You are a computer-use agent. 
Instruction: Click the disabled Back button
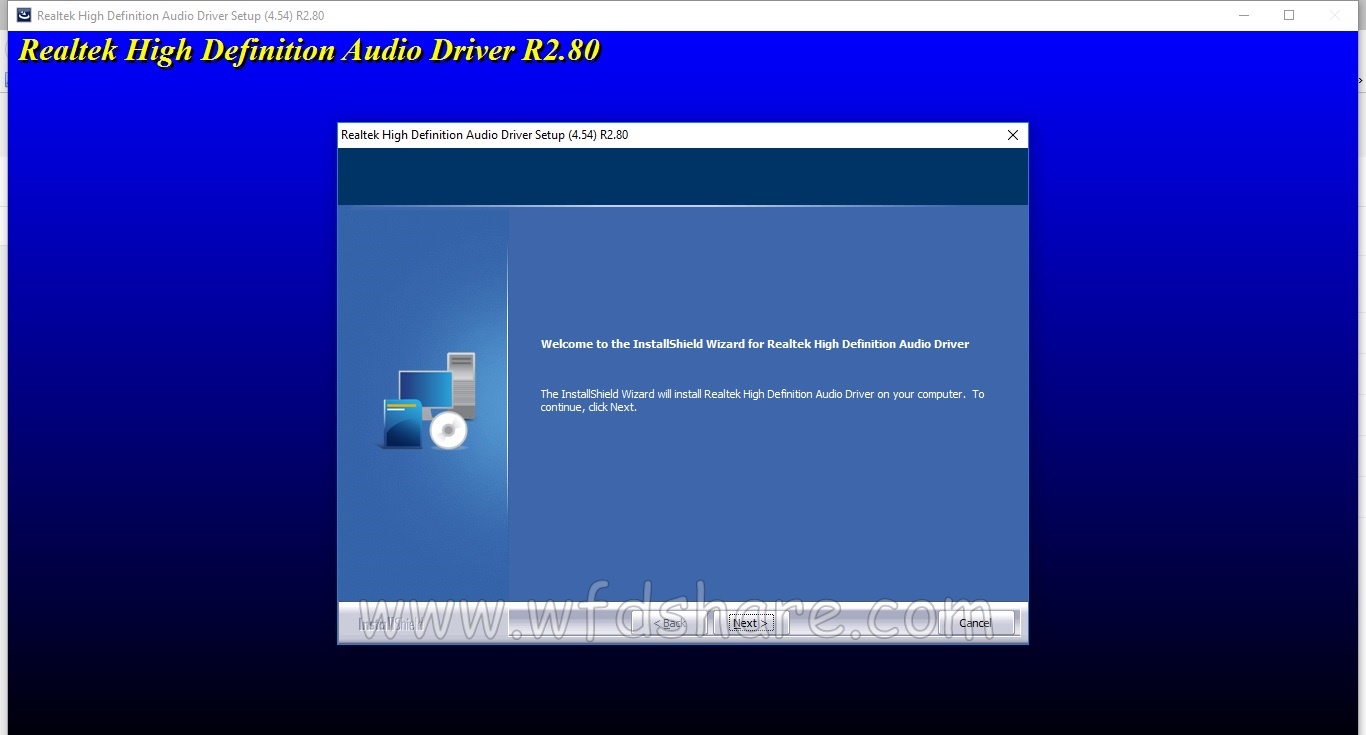(x=669, y=623)
